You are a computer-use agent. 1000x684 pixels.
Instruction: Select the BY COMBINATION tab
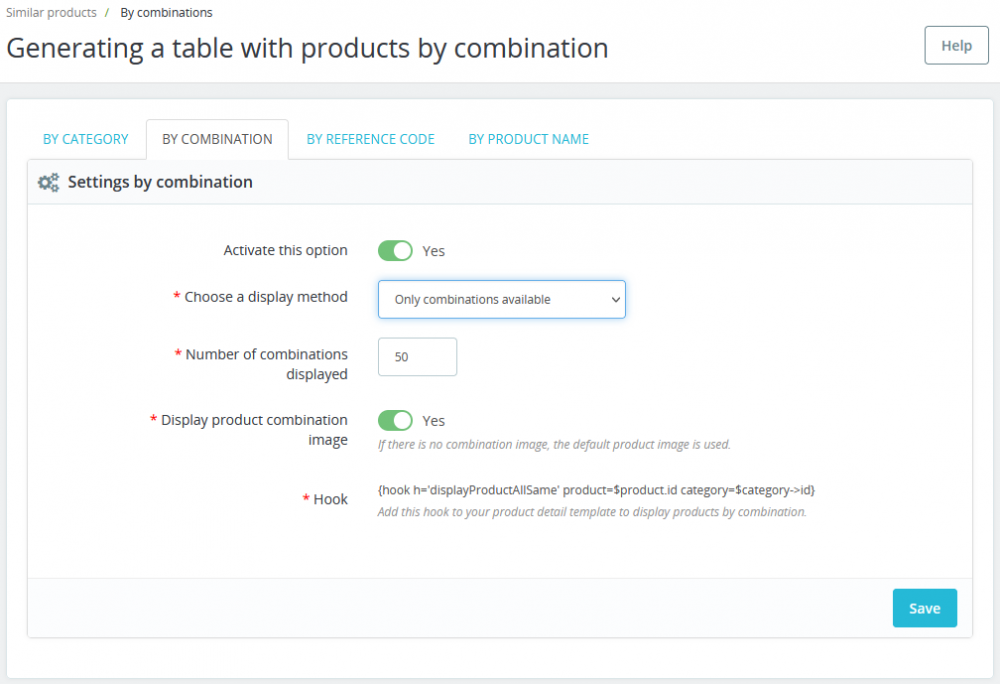click(217, 139)
